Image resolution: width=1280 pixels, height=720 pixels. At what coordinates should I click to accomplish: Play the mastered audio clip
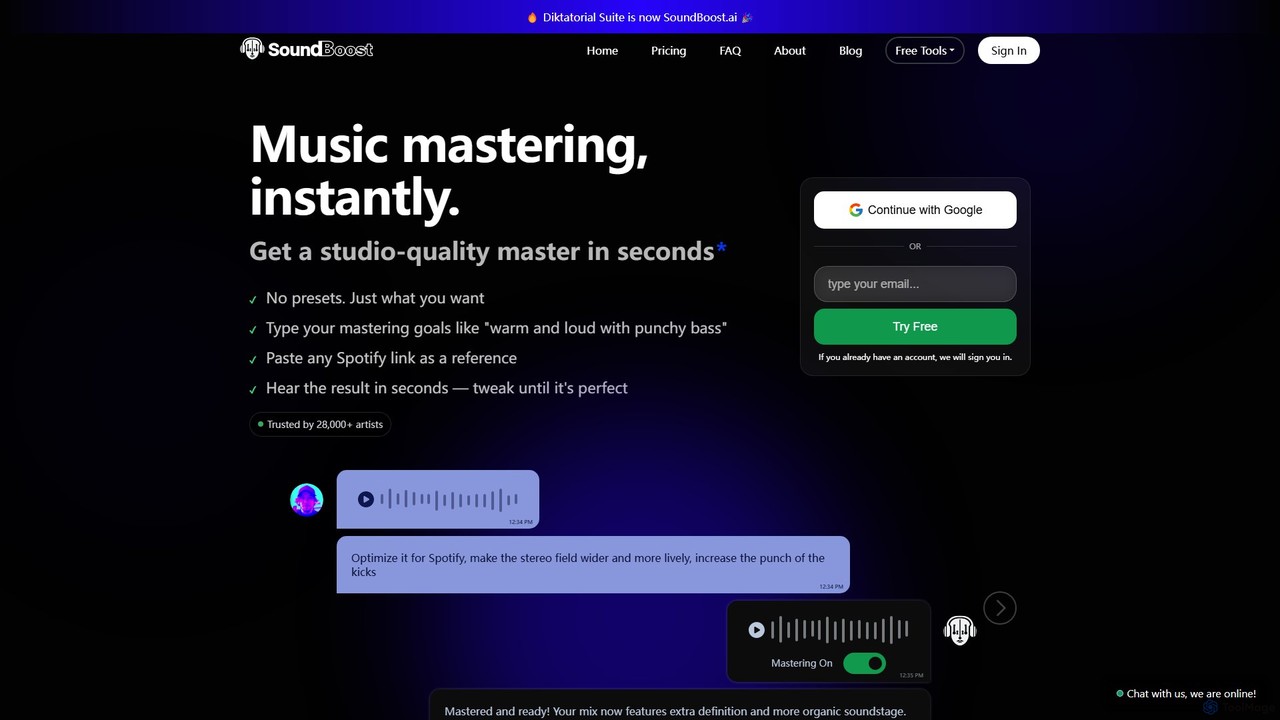point(757,630)
